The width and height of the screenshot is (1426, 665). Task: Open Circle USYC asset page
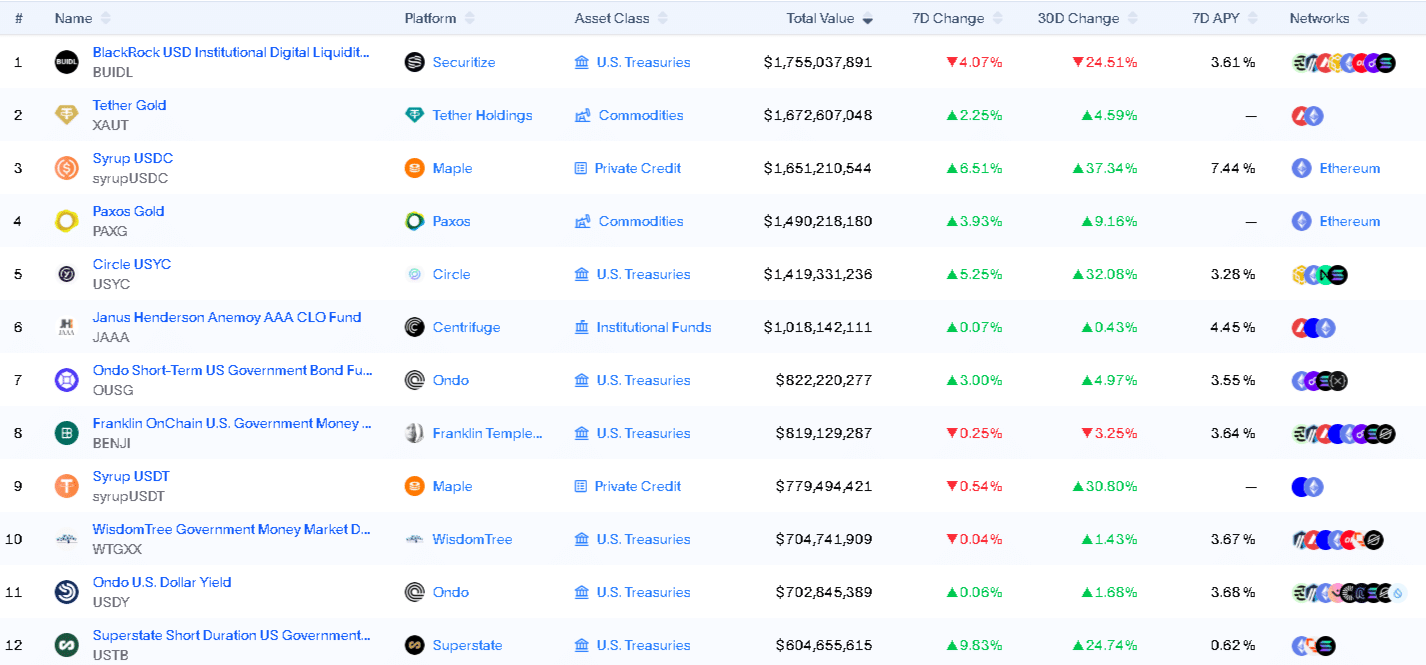[x=132, y=264]
